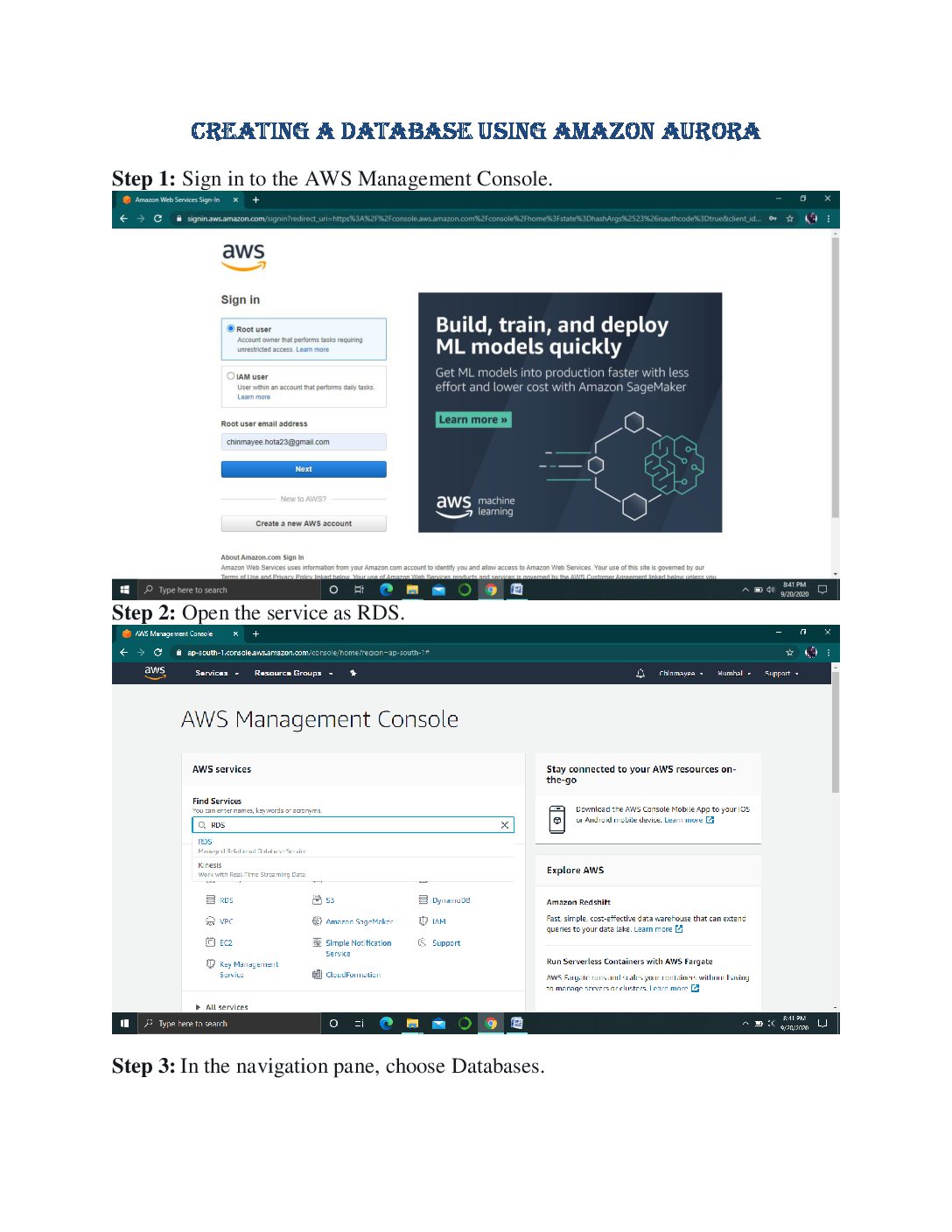Open the EC2 service icon

coord(210,942)
